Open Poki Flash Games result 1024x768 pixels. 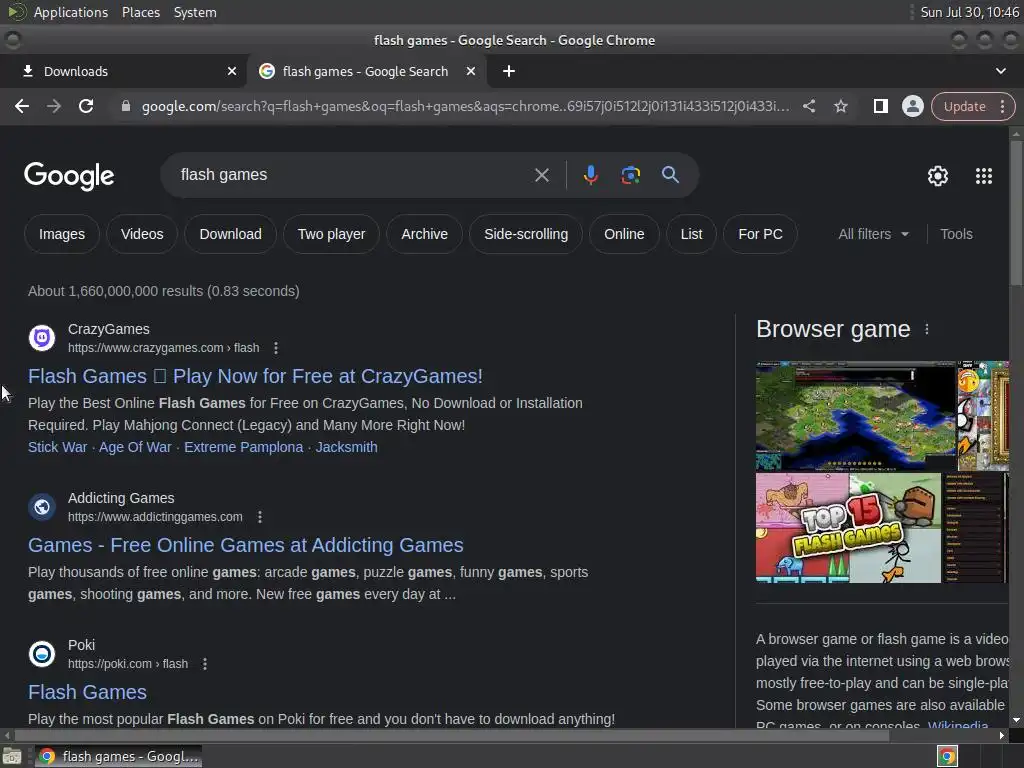coord(88,692)
